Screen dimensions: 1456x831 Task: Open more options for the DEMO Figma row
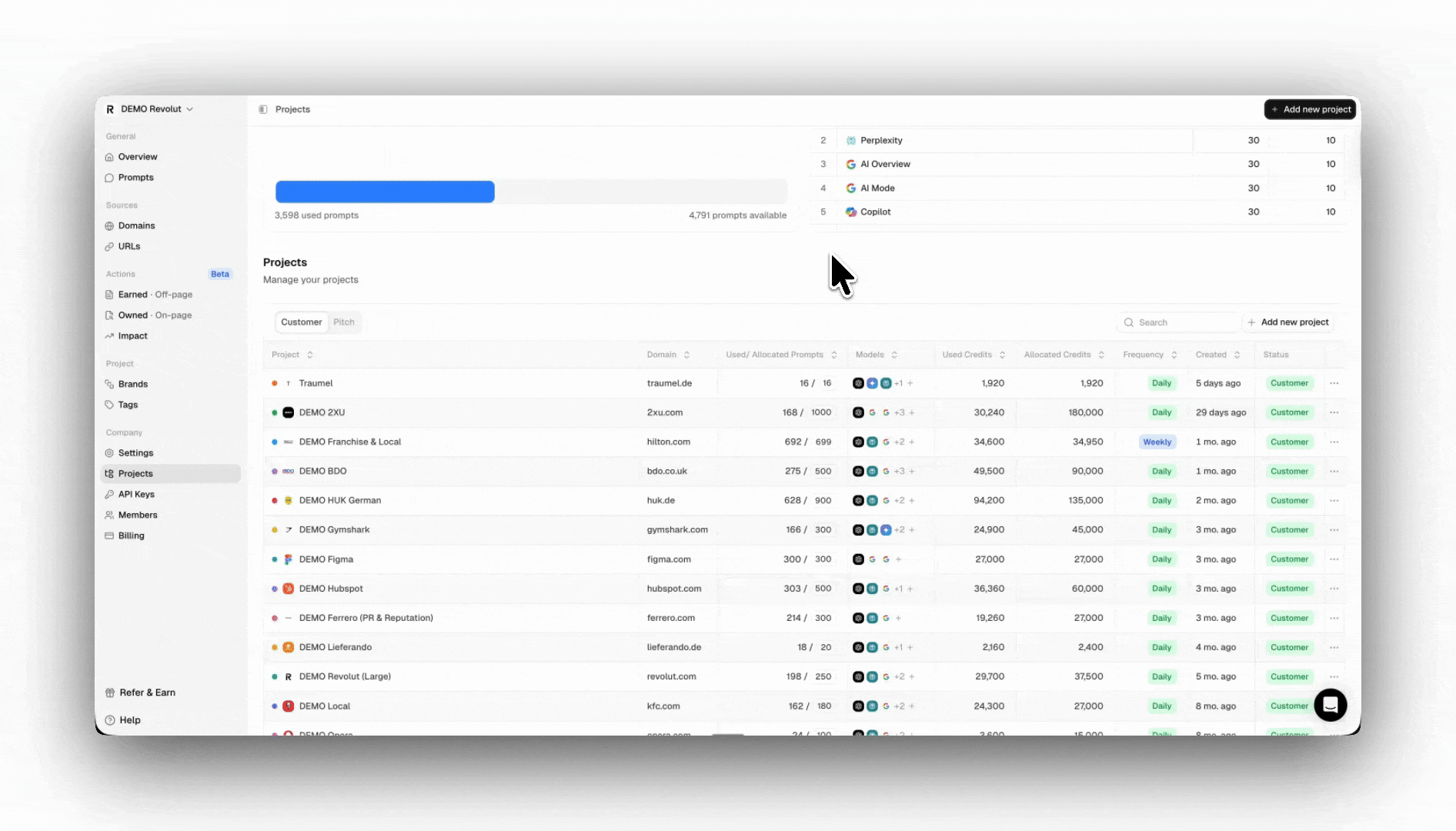(x=1334, y=559)
